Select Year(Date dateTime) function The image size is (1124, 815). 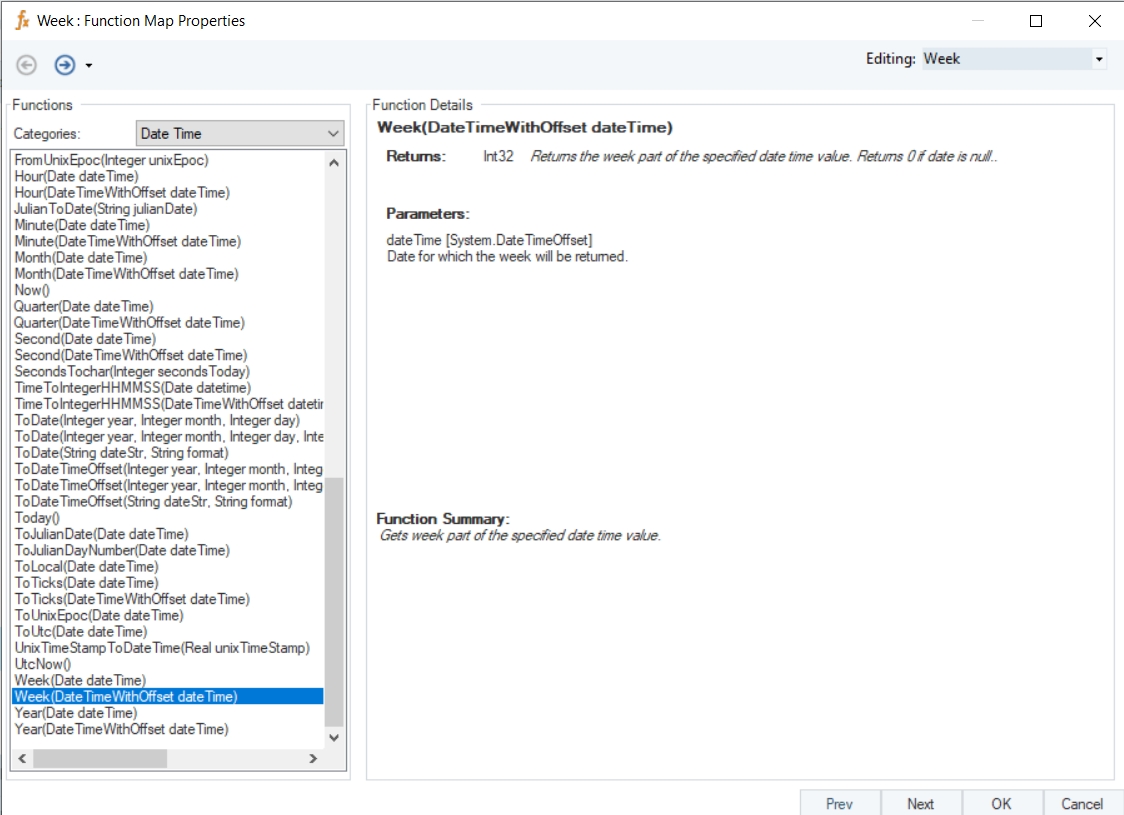pos(76,713)
